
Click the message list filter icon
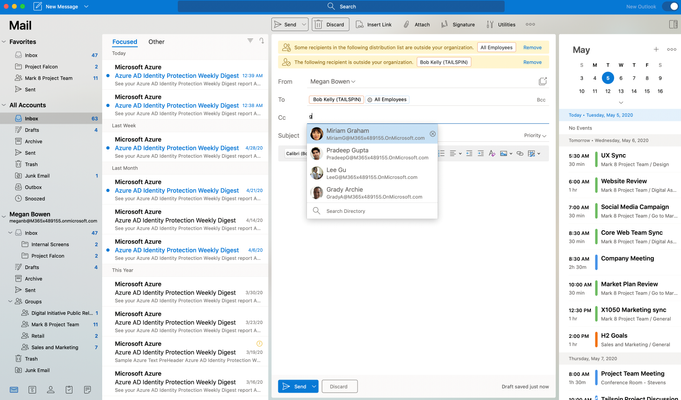250,41
